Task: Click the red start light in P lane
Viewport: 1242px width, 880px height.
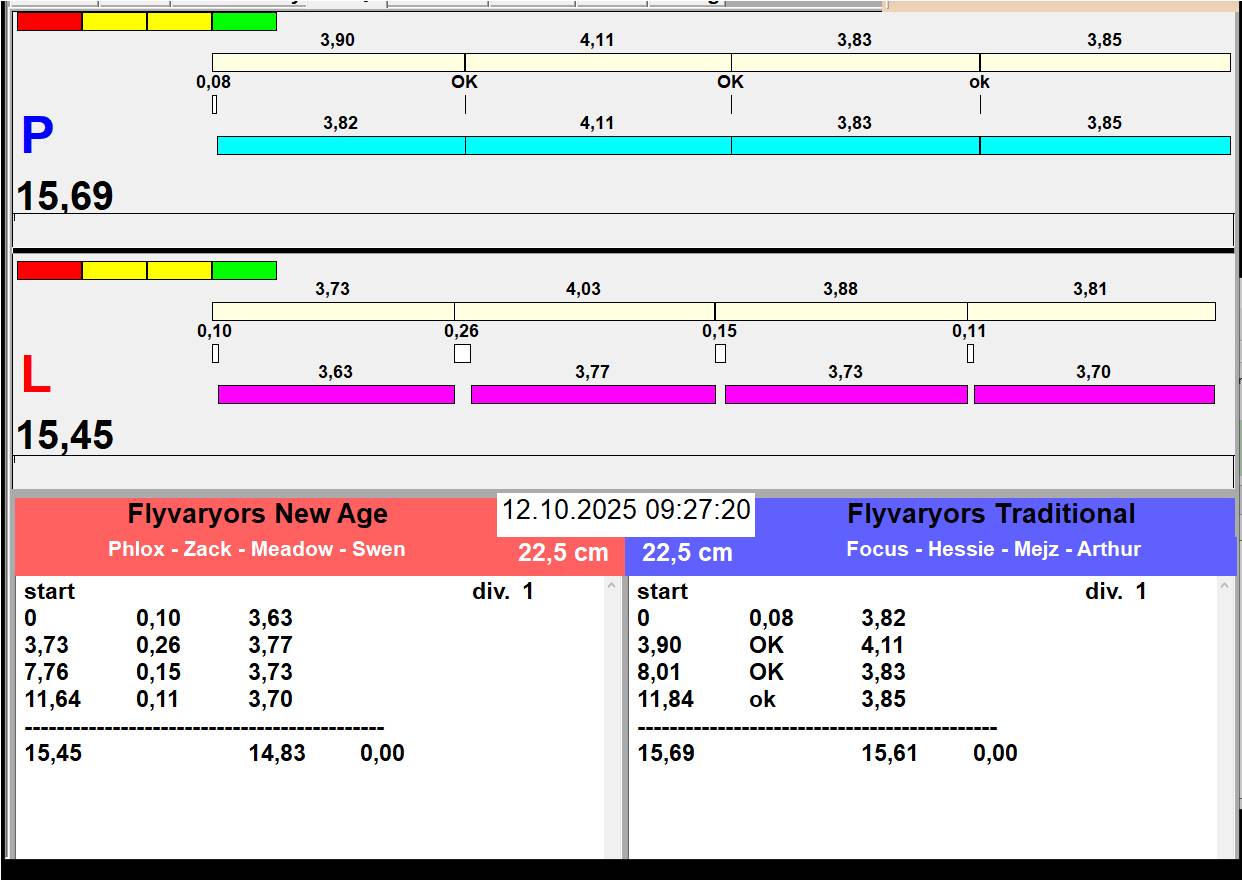Action: [49, 22]
